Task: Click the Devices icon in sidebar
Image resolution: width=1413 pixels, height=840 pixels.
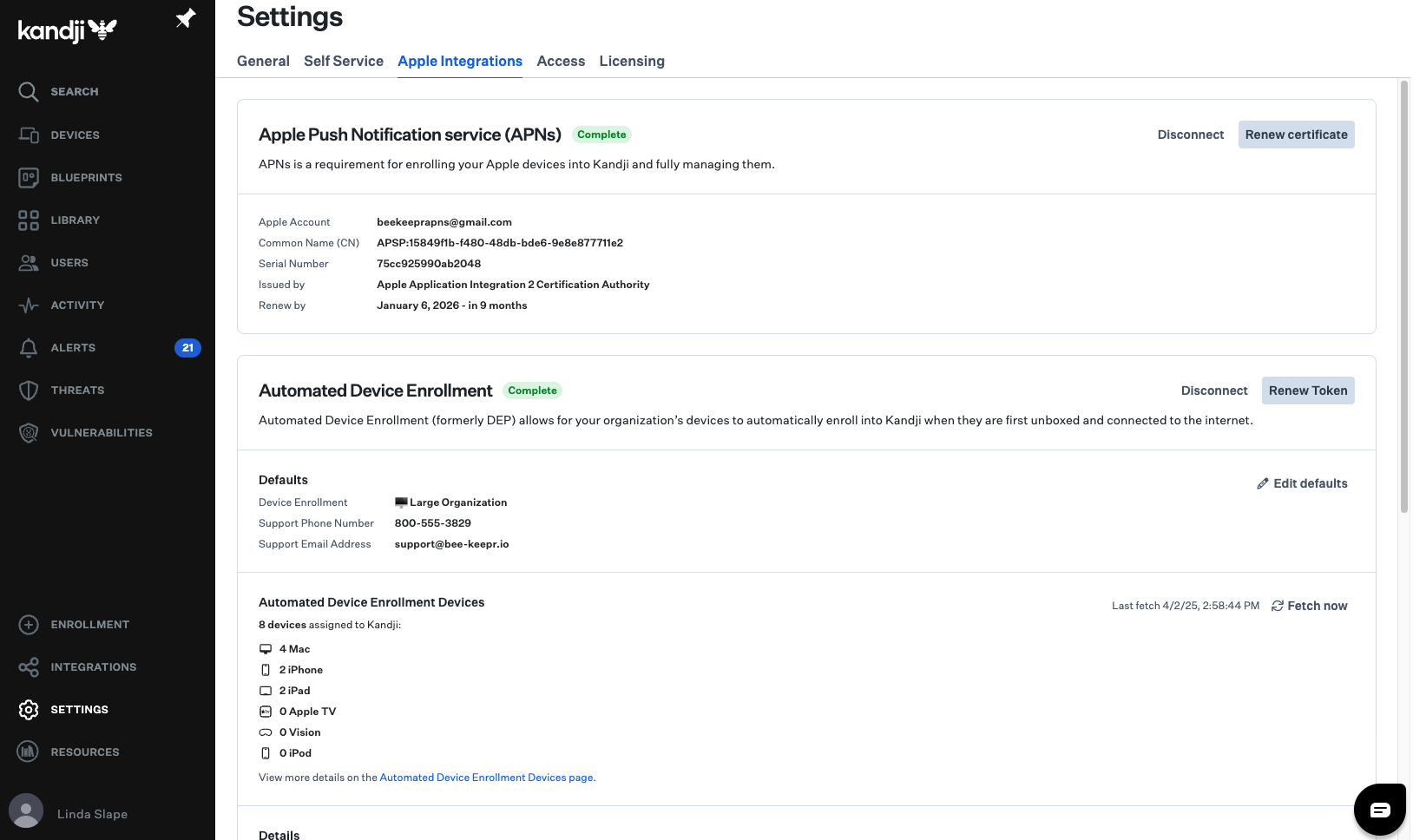Action: [29, 135]
